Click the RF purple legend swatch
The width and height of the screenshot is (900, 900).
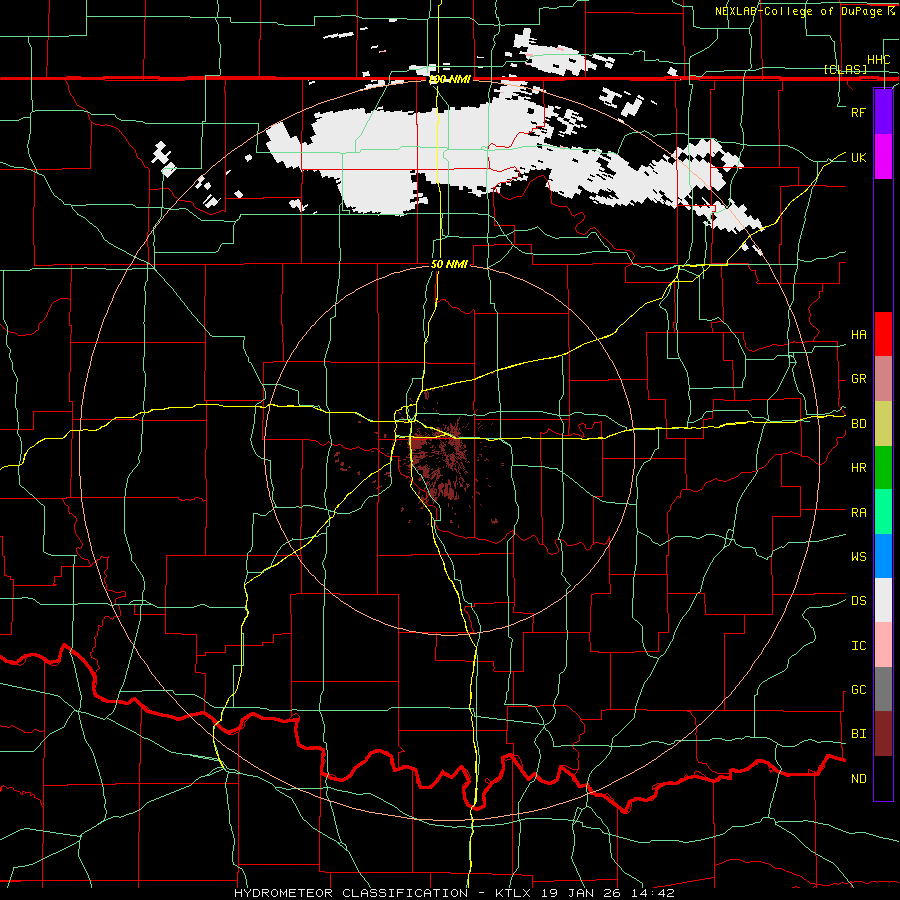883,112
